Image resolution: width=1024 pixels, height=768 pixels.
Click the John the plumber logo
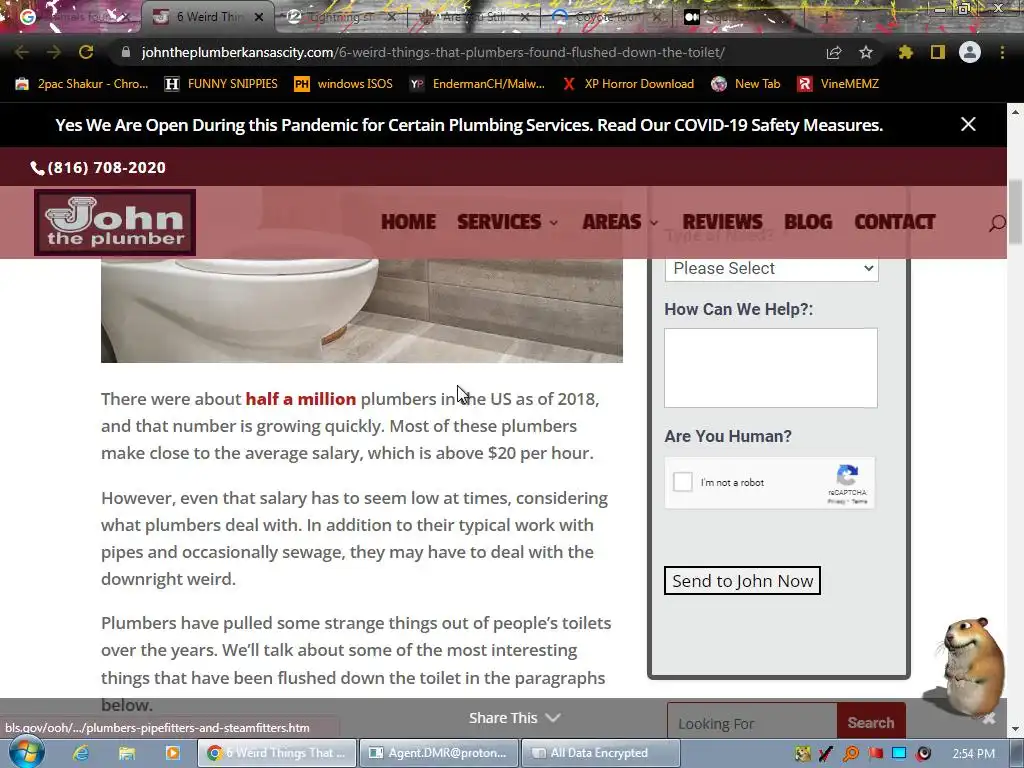(115, 222)
